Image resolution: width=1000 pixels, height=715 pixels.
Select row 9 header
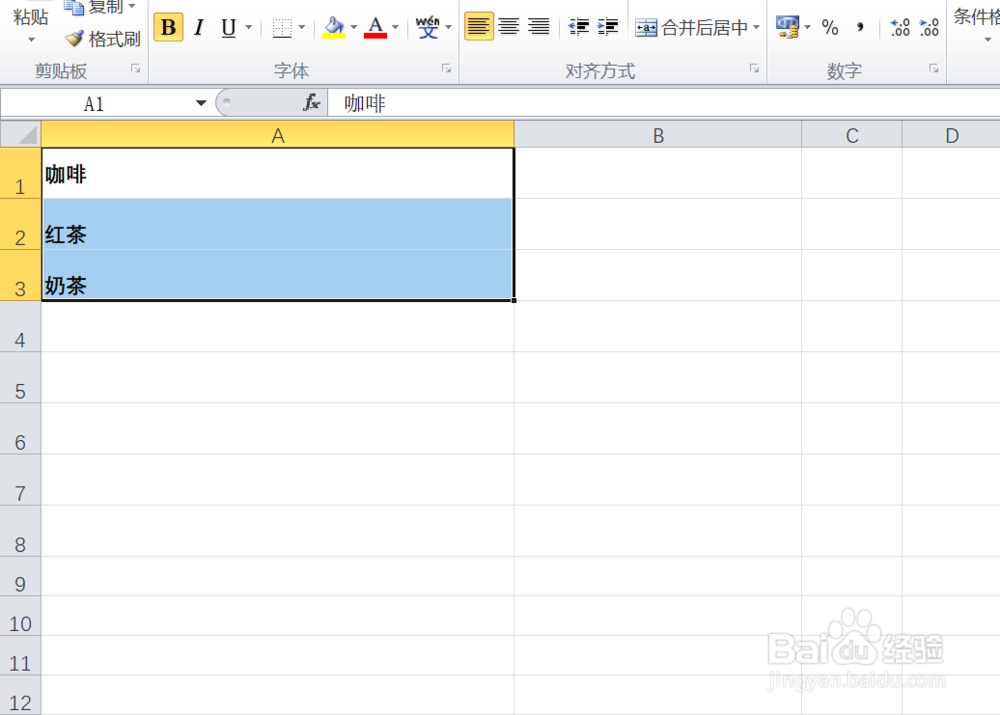coord(20,577)
